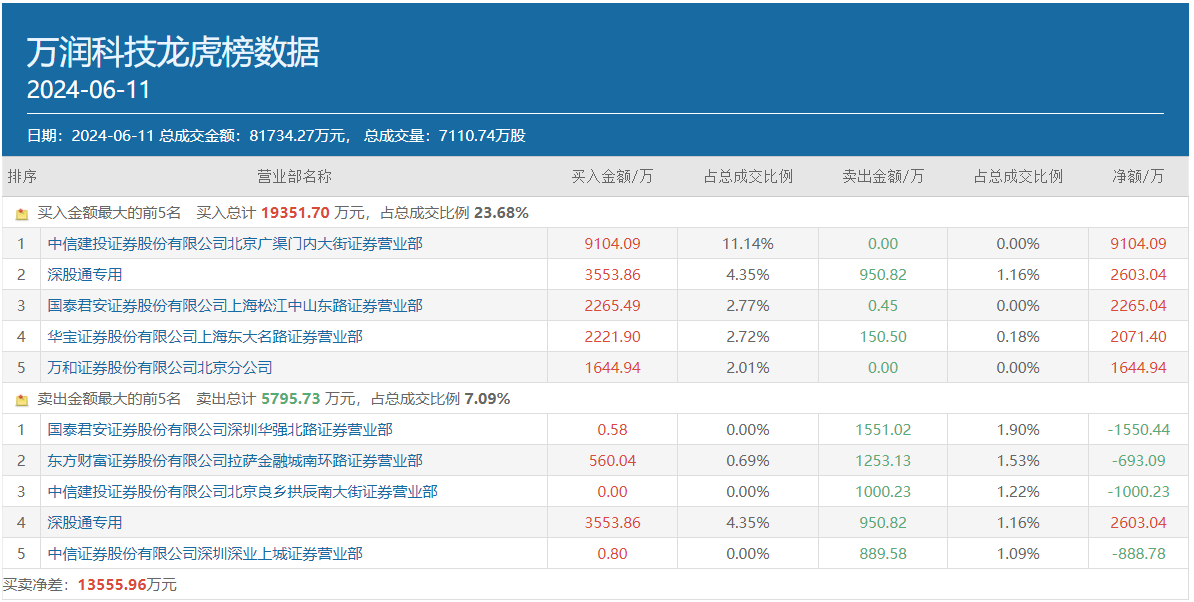Open 深股通专用 link in the buy top-5 section
This screenshot has width=1194, height=602.
pyautogui.click(x=85, y=275)
